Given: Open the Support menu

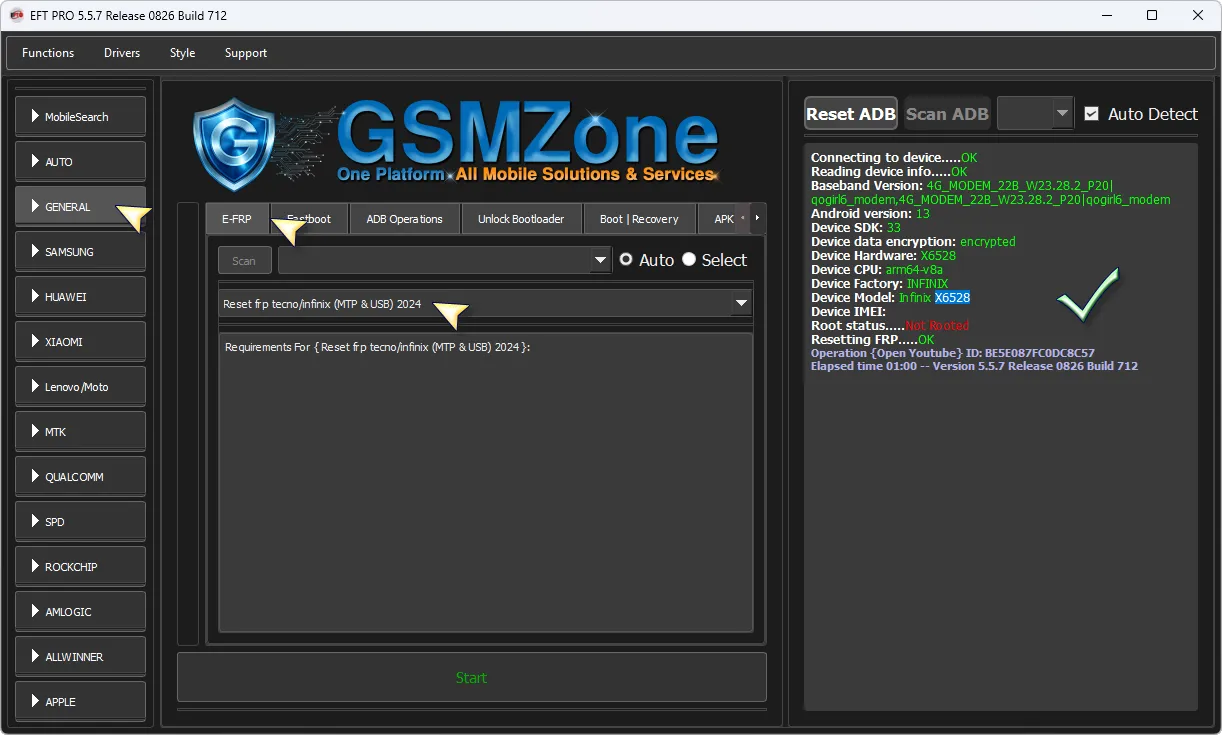Looking at the screenshot, I should 246,52.
